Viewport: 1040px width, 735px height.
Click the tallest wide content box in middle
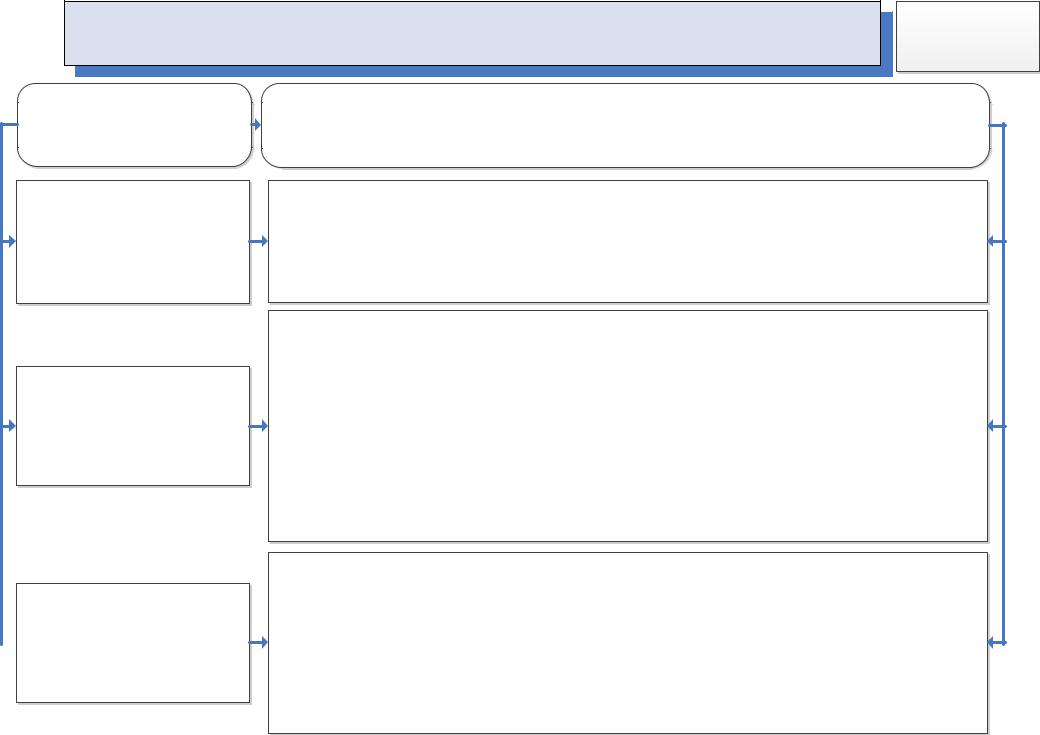(627, 426)
